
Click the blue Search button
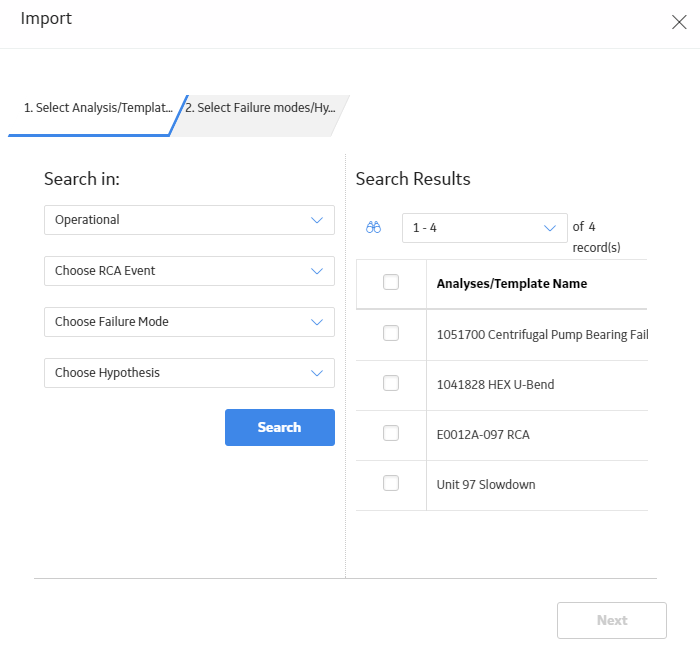click(280, 428)
